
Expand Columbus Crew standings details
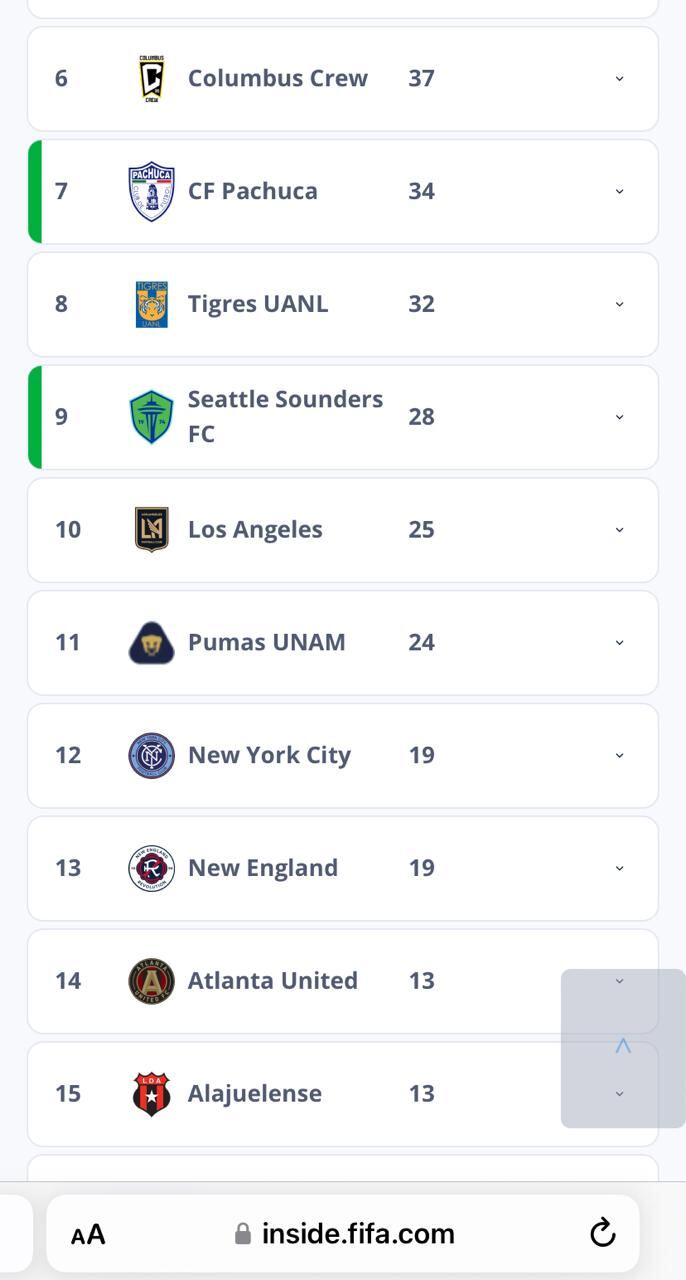(619, 78)
